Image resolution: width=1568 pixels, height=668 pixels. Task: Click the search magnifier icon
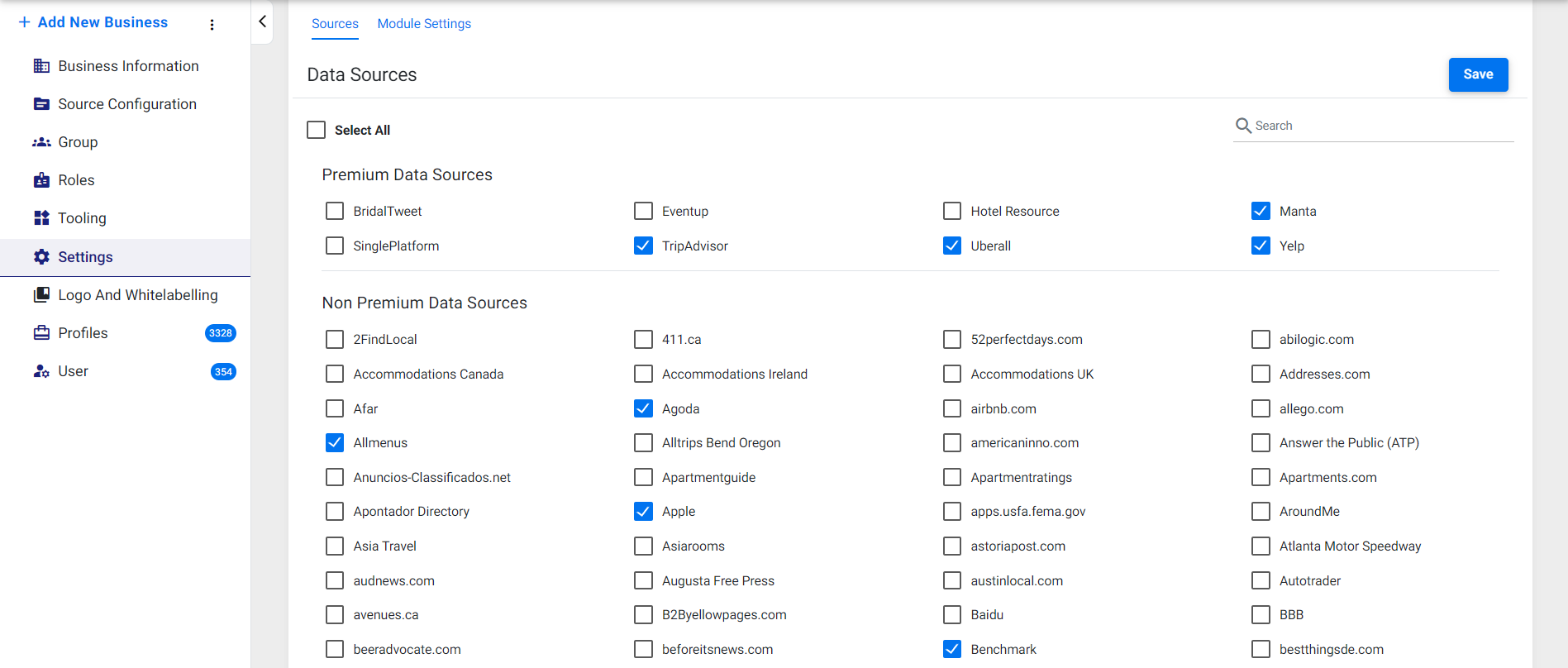click(x=1243, y=126)
